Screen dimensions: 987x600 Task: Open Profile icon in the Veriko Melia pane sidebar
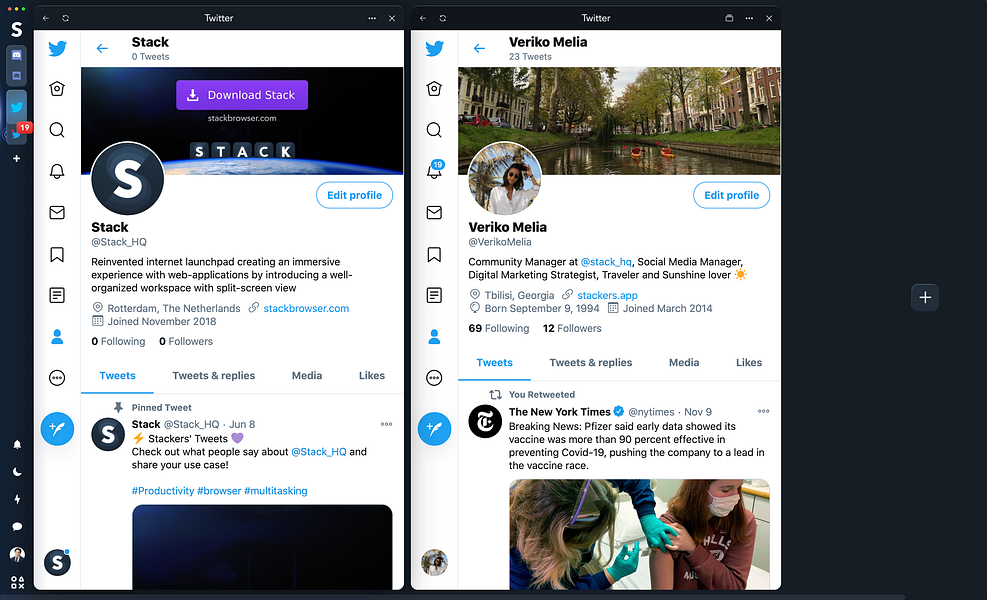point(434,337)
